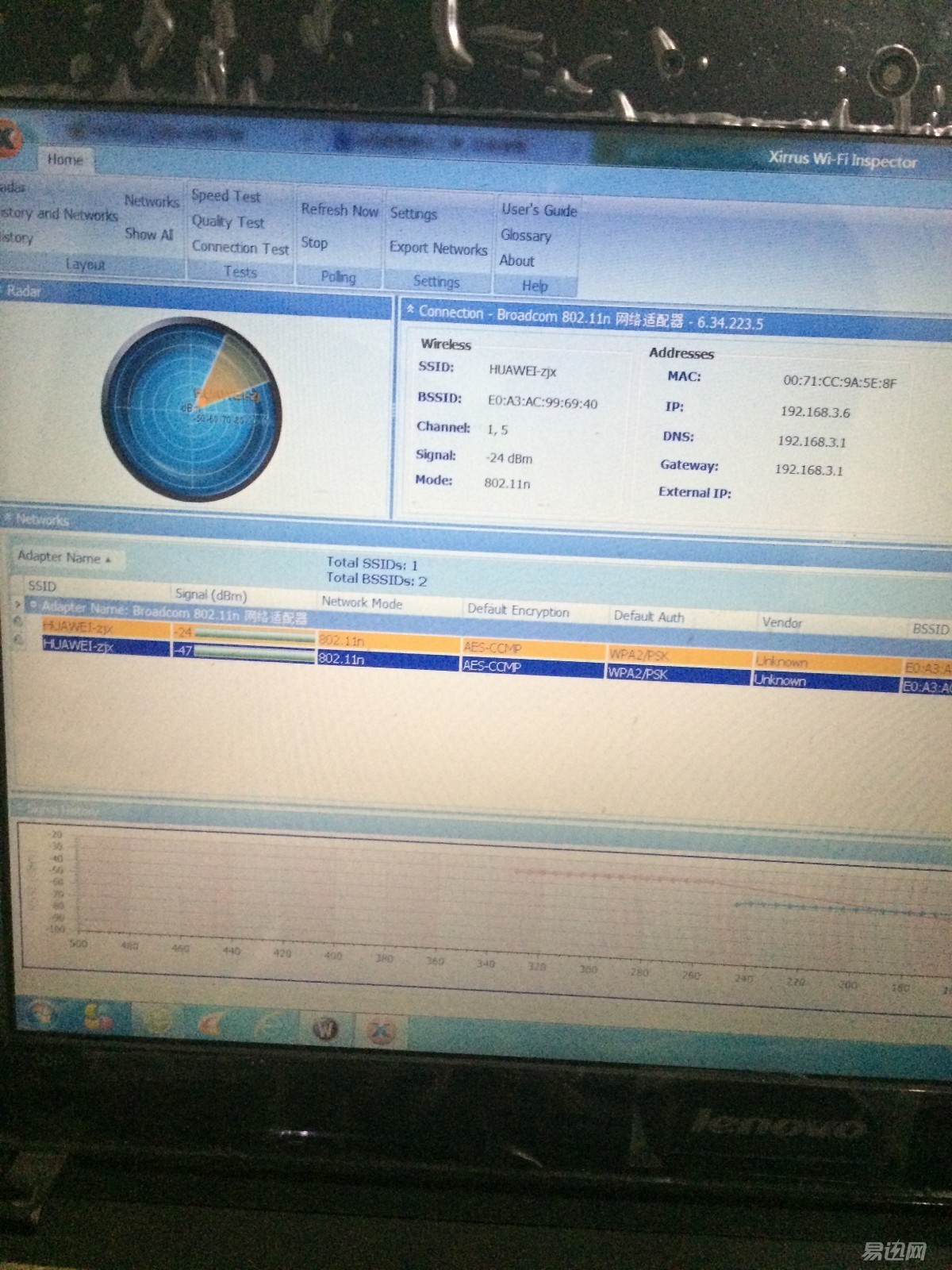Run the Speed Test
952x1270 pixels.
[x=226, y=195]
